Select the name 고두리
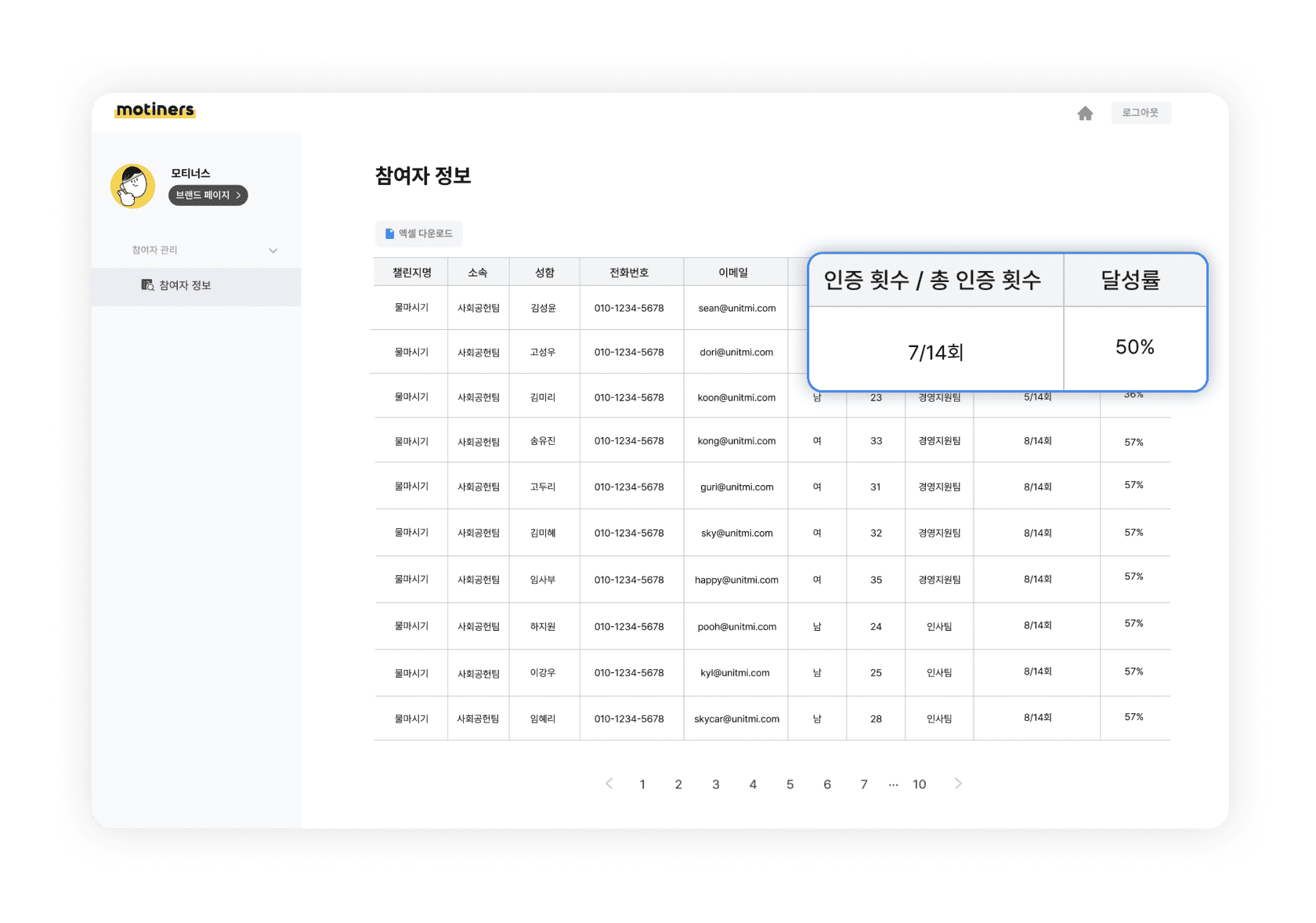This screenshot has height=923, width=1316. 543,487
